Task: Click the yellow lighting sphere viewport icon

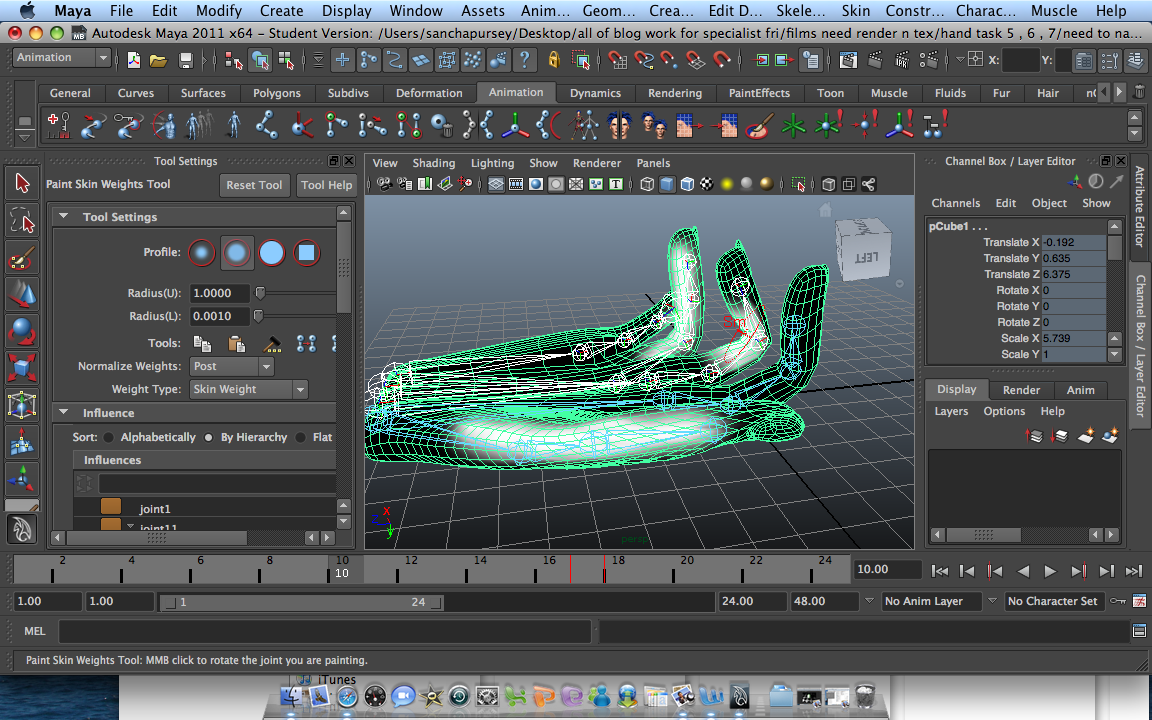Action: point(727,184)
